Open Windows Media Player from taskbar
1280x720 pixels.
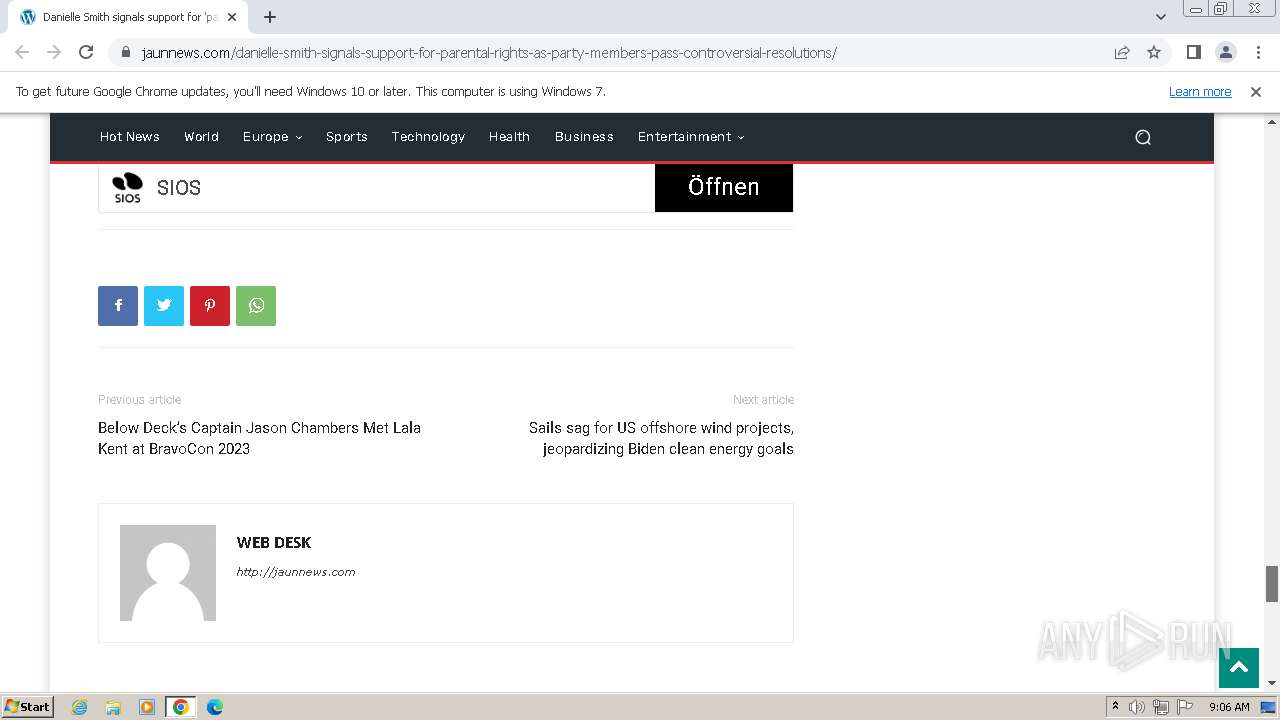tap(147, 707)
